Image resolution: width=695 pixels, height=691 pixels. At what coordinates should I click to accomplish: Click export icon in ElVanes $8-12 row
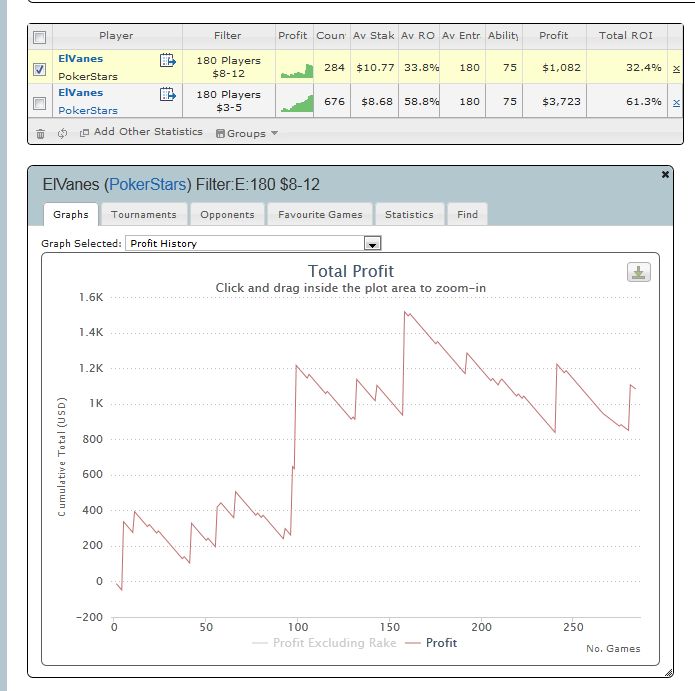(x=168, y=64)
